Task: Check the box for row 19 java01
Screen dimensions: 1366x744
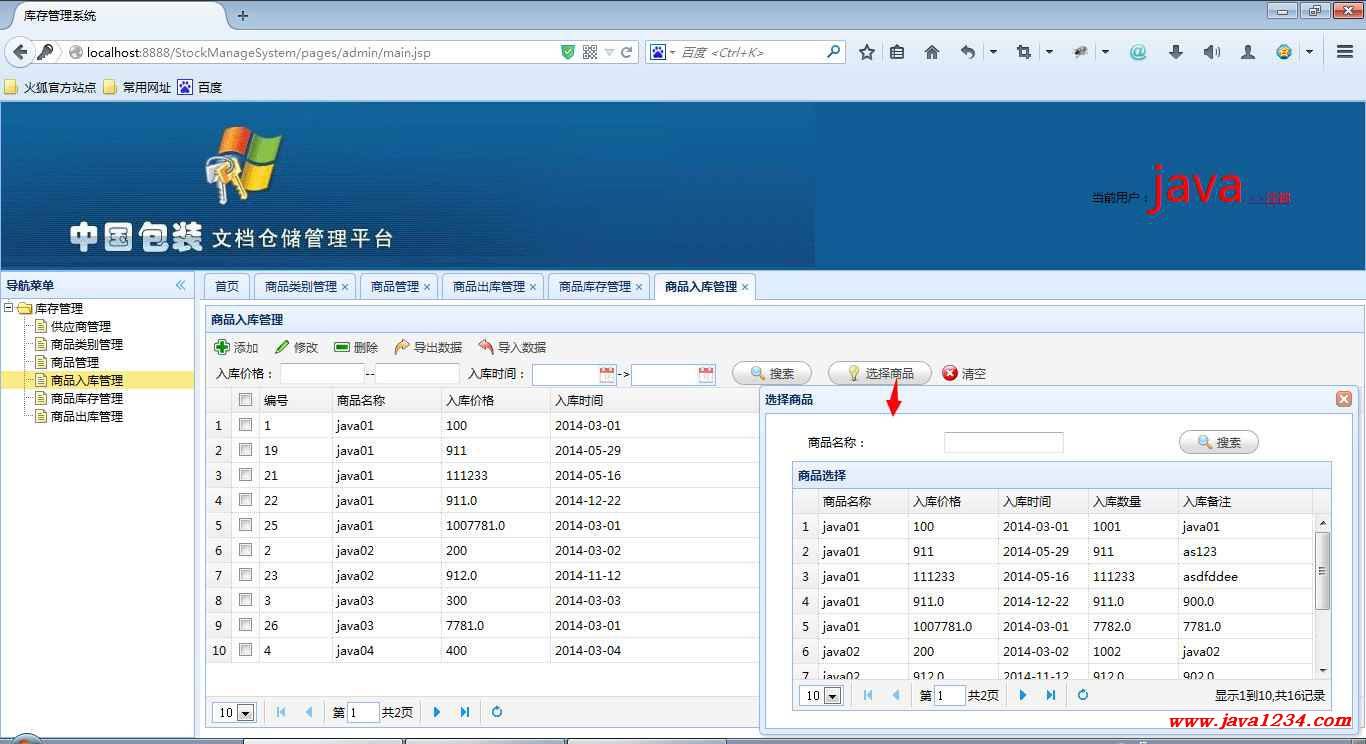Action: click(x=246, y=450)
